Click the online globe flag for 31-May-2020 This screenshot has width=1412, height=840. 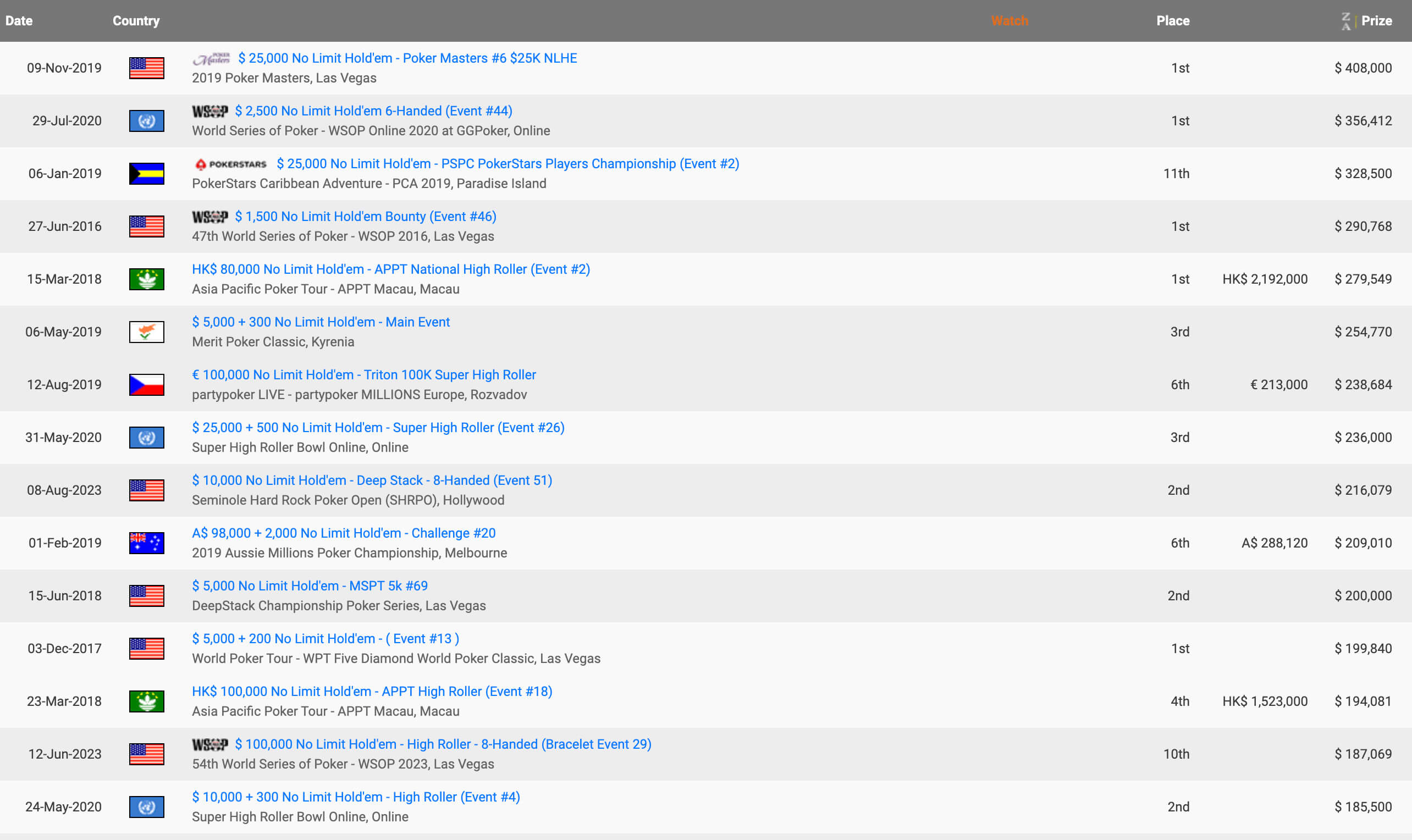click(x=147, y=438)
